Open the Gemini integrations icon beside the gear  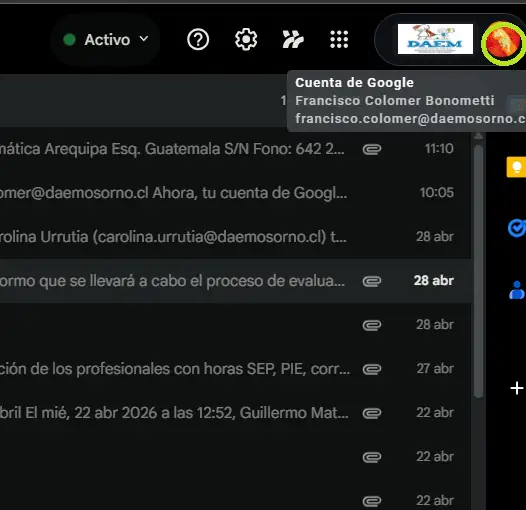(293, 40)
